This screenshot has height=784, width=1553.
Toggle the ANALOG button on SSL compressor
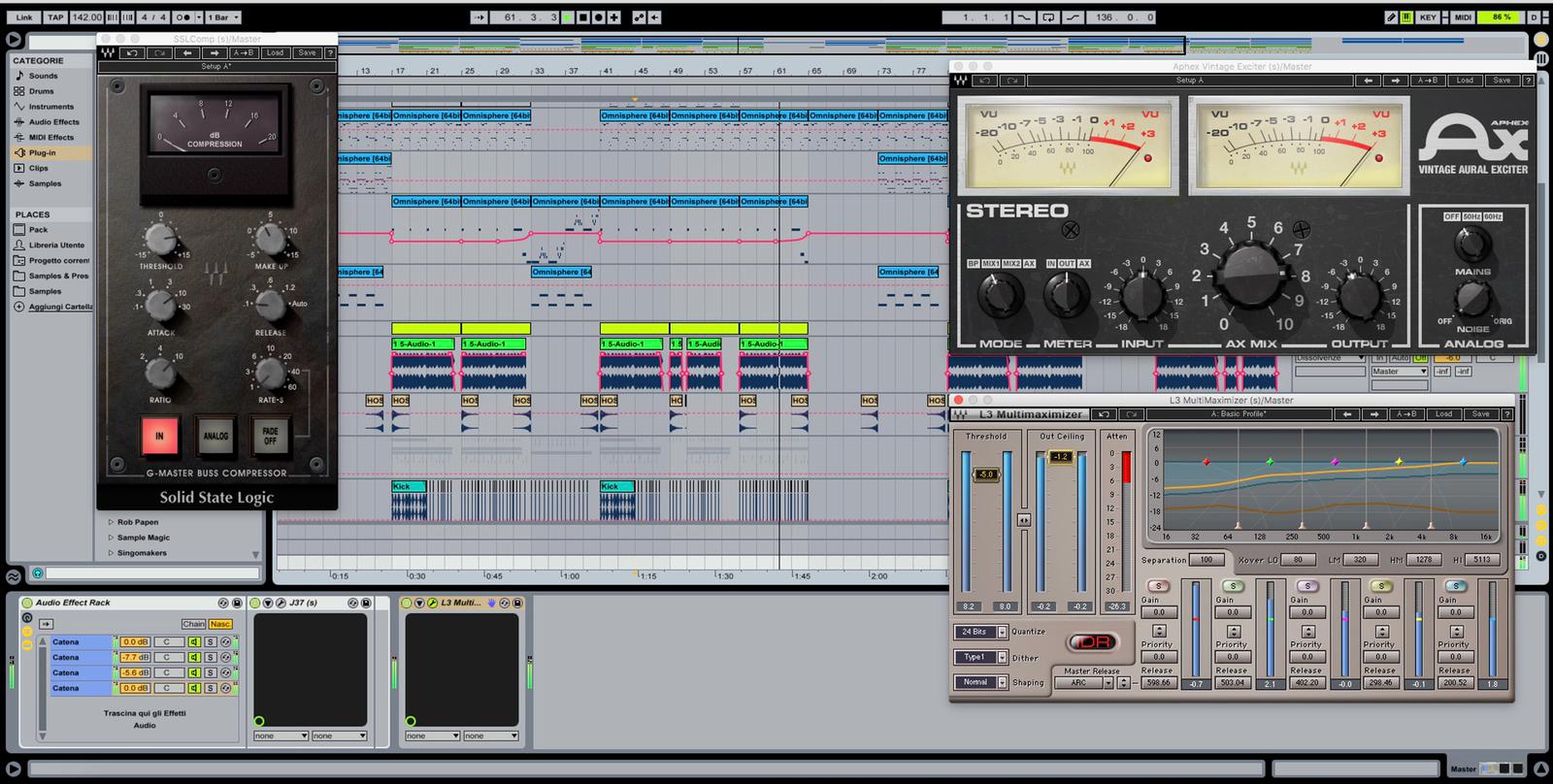point(215,437)
